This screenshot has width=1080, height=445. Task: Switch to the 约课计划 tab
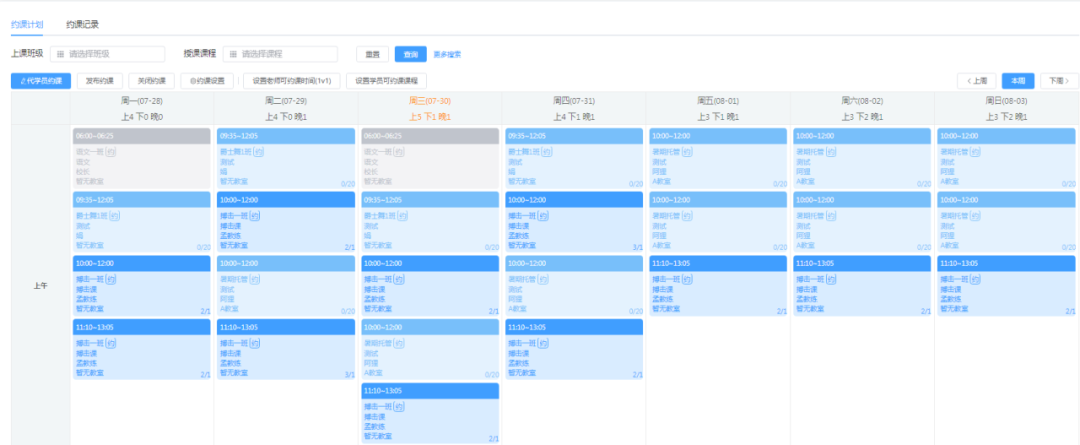click(x=27, y=24)
